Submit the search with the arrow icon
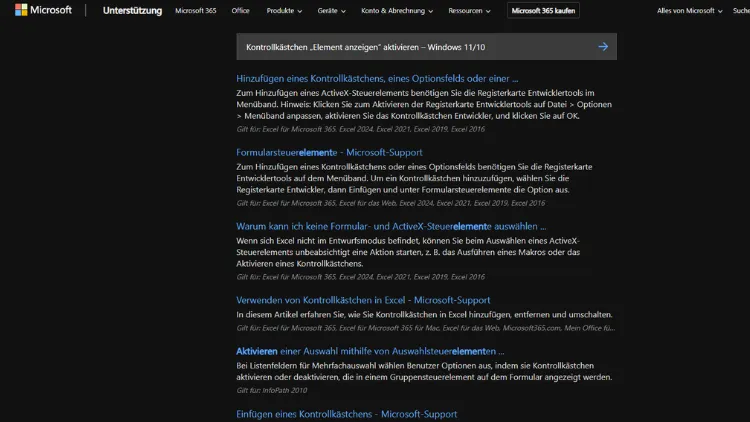 coord(603,47)
